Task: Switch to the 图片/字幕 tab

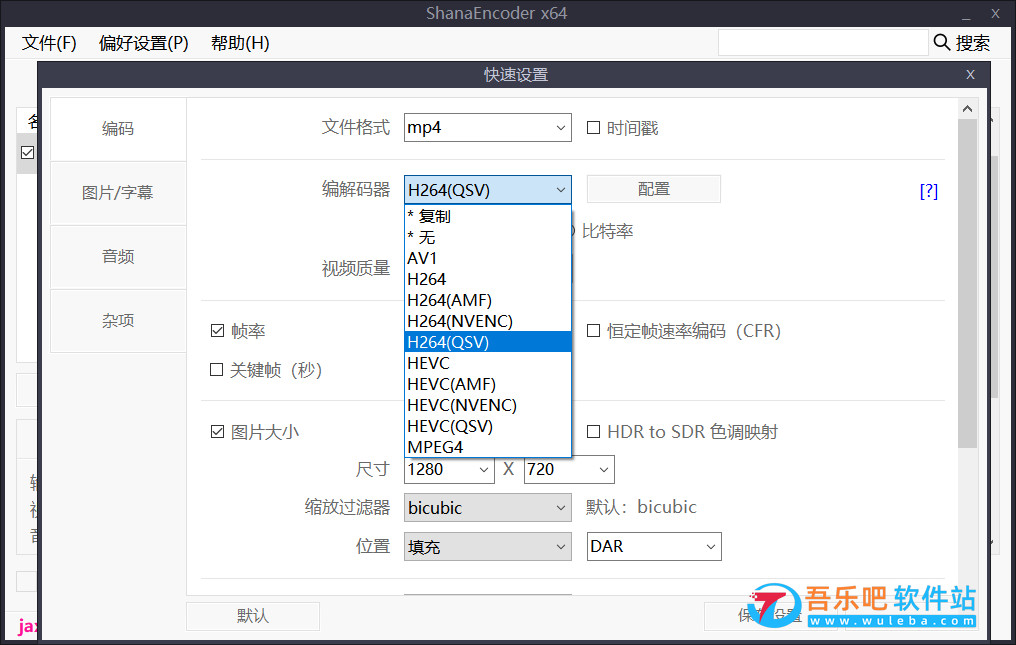Action: [x=118, y=193]
